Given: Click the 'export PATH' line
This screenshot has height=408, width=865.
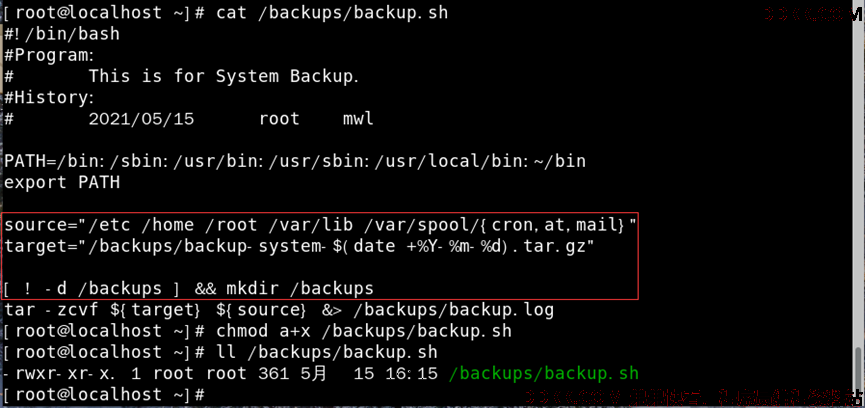Looking at the screenshot, I should click(62, 182).
